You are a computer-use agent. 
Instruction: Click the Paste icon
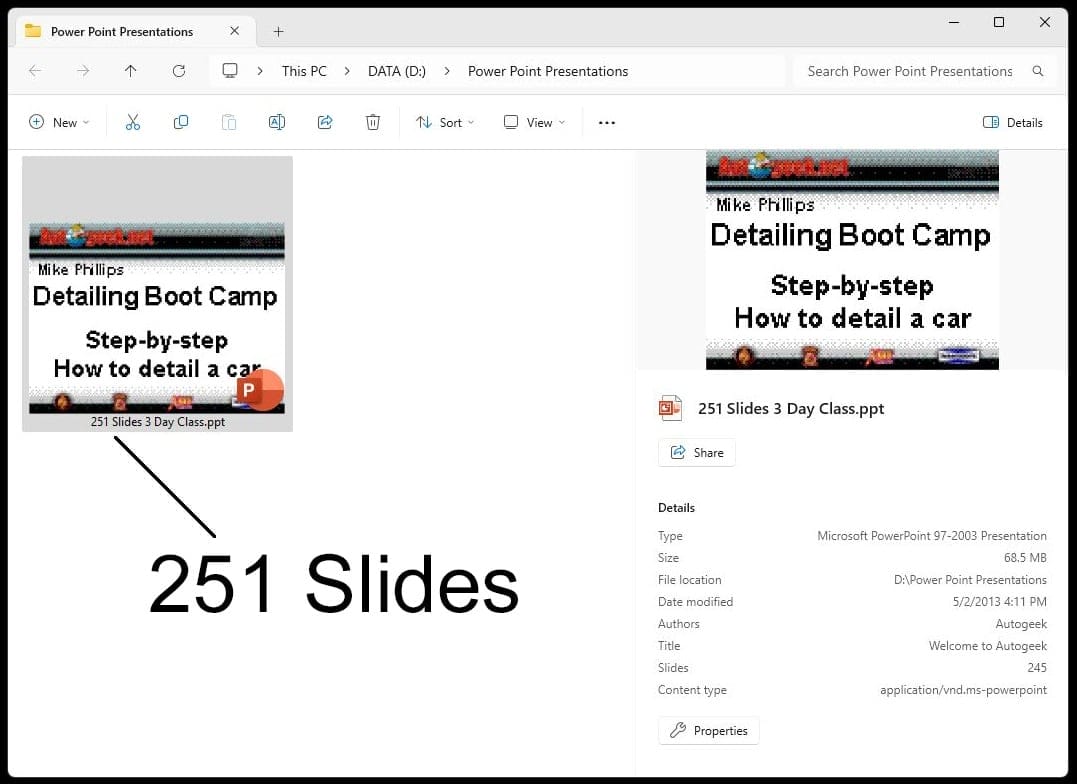click(x=229, y=121)
